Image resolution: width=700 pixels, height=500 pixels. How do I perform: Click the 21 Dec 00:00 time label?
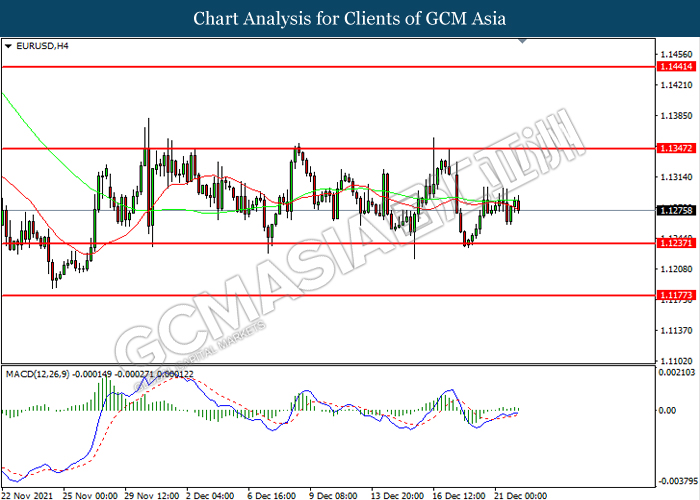tap(521, 495)
